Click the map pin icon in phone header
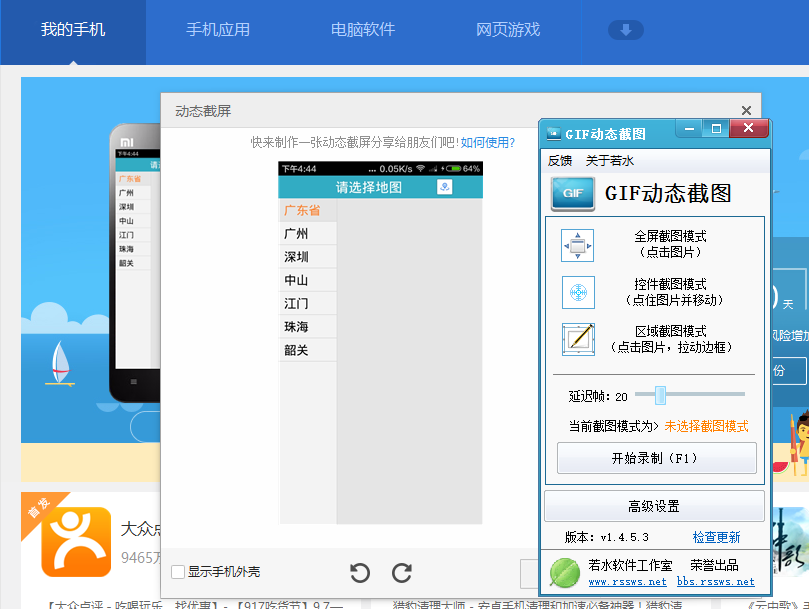 [444, 187]
